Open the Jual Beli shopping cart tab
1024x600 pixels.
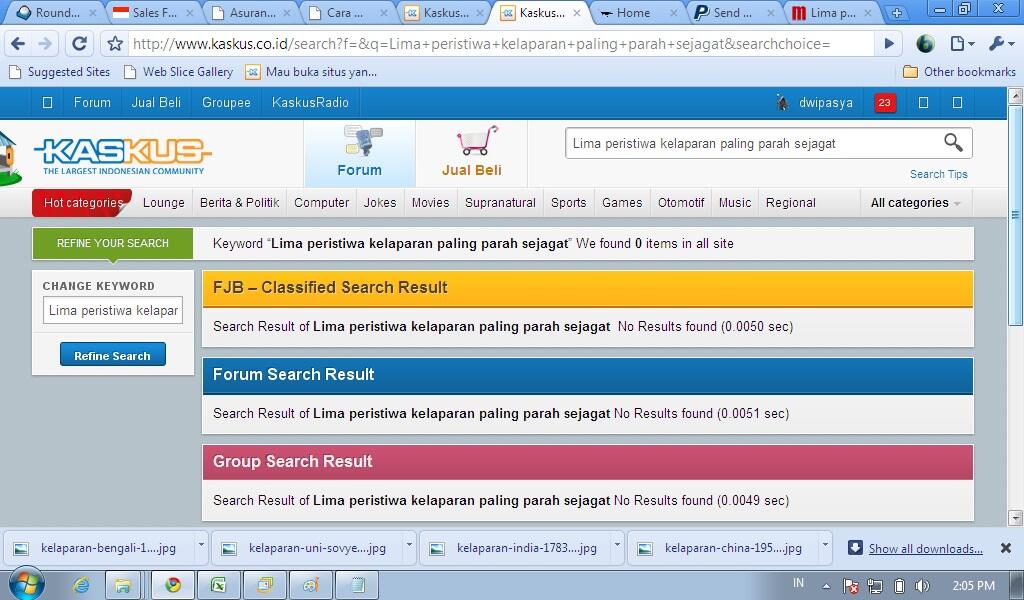point(472,153)
